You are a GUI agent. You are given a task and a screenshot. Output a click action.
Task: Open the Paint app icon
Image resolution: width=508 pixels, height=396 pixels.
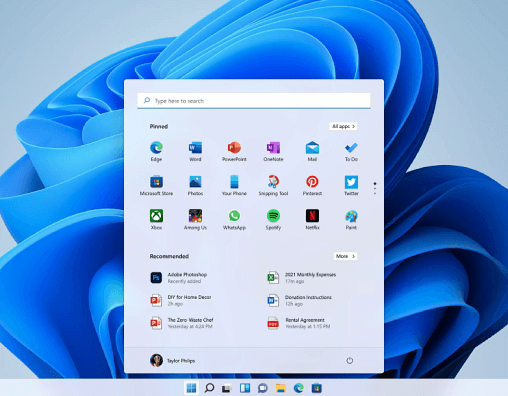pyautogui.click(x=351, y=219)
